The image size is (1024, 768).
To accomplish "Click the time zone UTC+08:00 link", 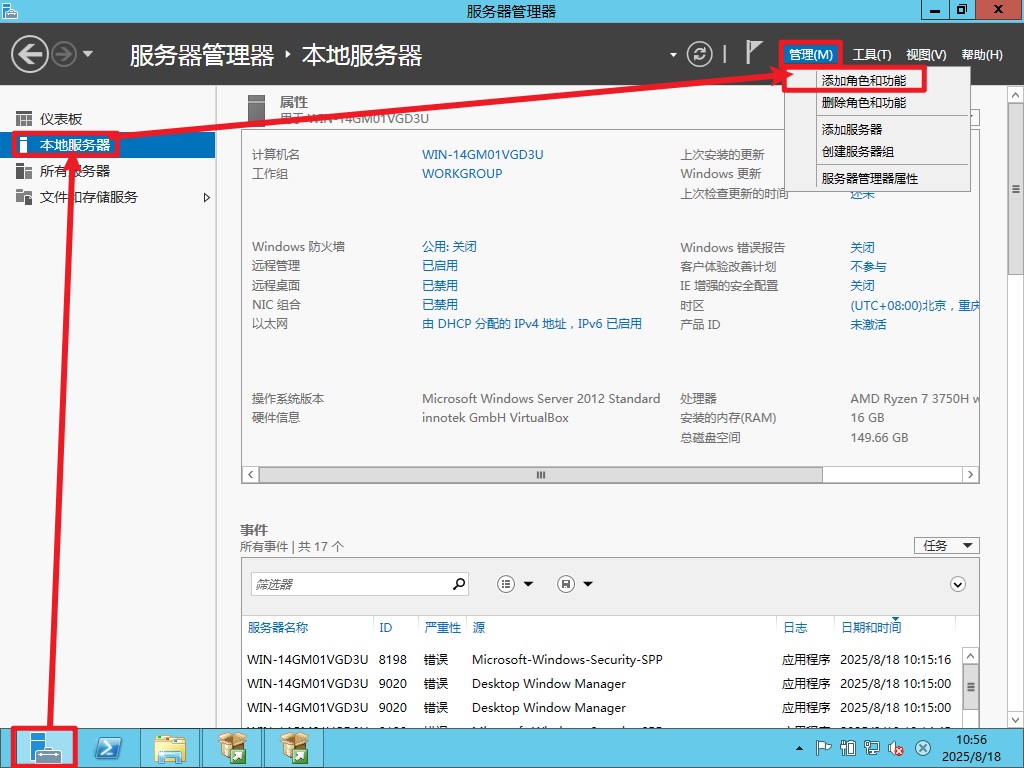I will click(x=914, y=306).
